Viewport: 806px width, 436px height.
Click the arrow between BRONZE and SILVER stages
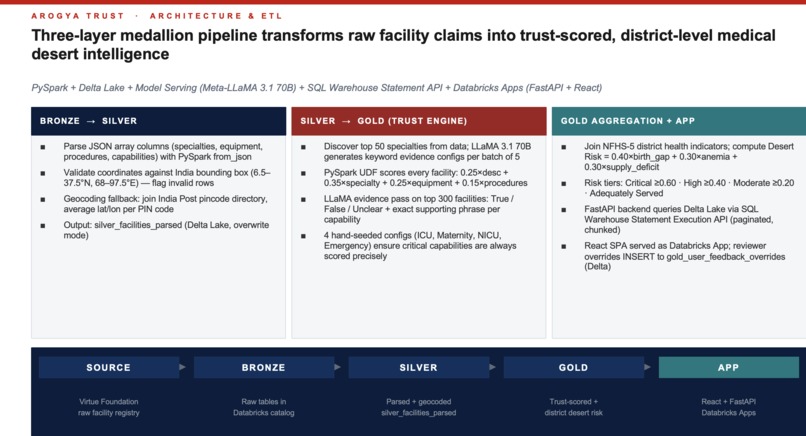coord(338,367)
